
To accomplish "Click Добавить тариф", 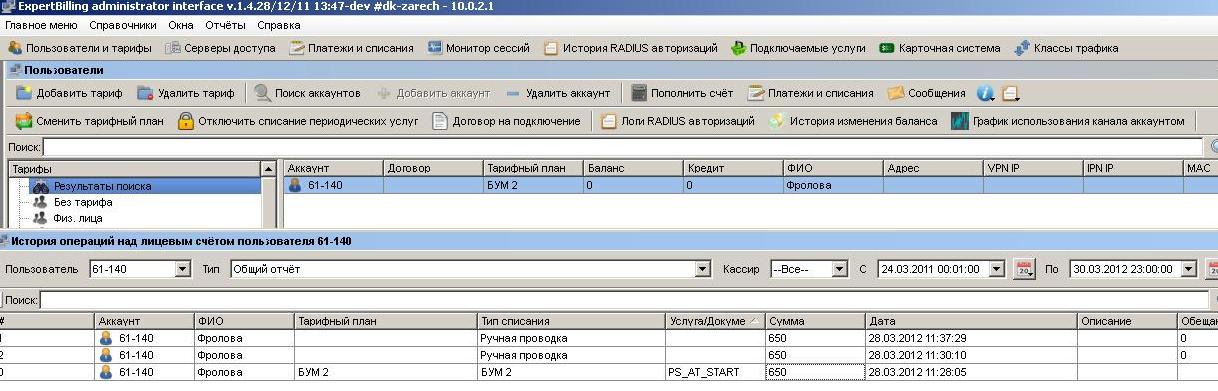I will point(69,93).
